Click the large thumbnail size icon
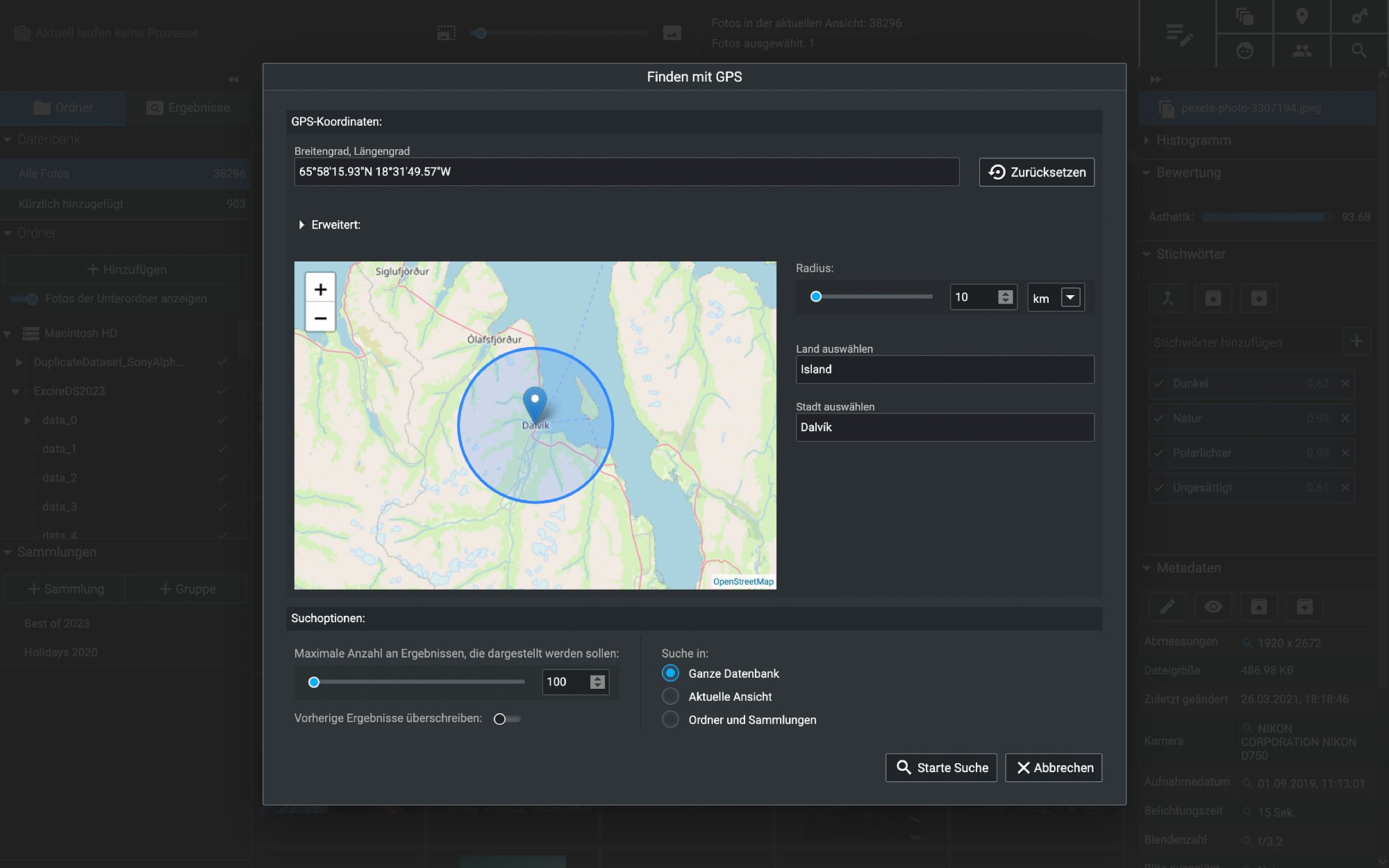The width and height of the screenshot is (1389, 868). (672, 33)
